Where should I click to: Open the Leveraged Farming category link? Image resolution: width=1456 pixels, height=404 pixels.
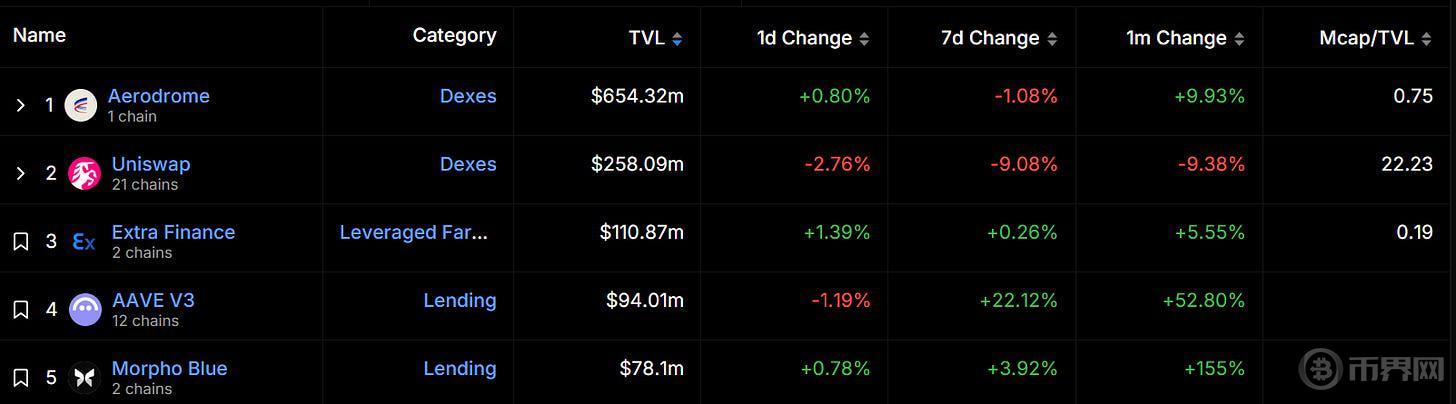(x=414, y=232)
